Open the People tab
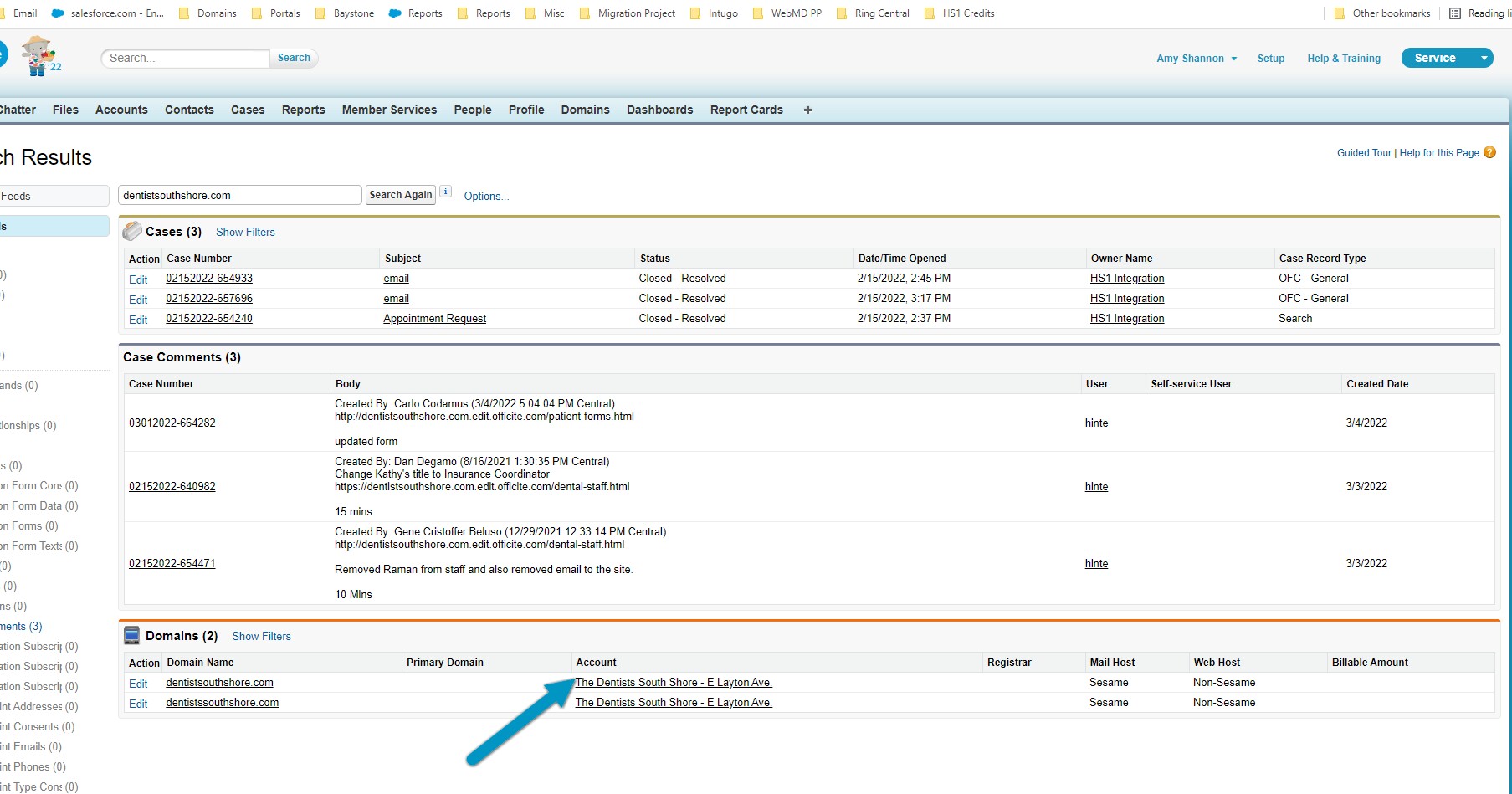1512x794 pixels. (473, 110)
